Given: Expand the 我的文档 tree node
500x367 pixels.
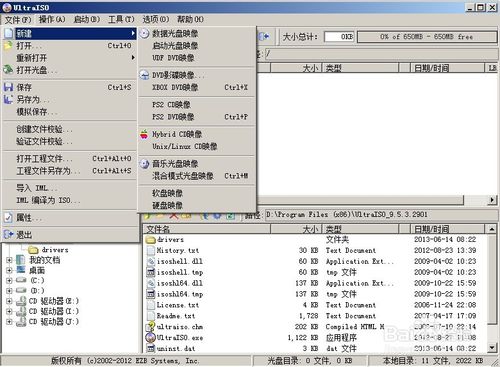Looking at the screenshot, I should [9, 260].
